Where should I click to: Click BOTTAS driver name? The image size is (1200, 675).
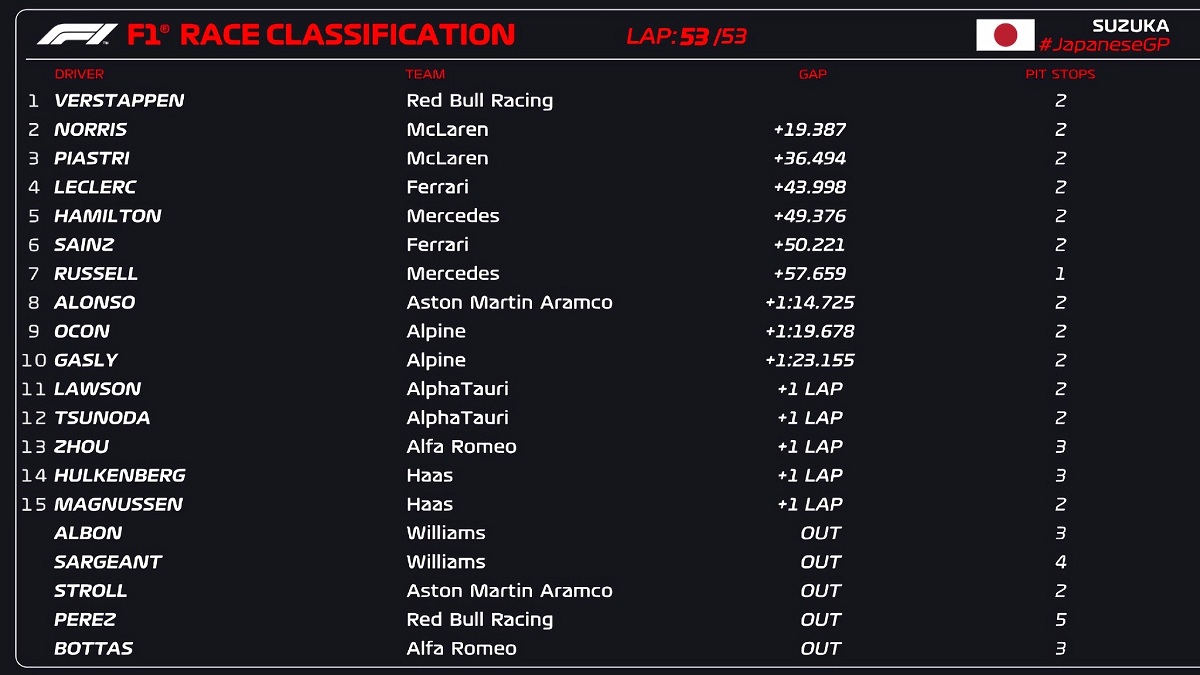pyautogui.click(x=93, y=649)
